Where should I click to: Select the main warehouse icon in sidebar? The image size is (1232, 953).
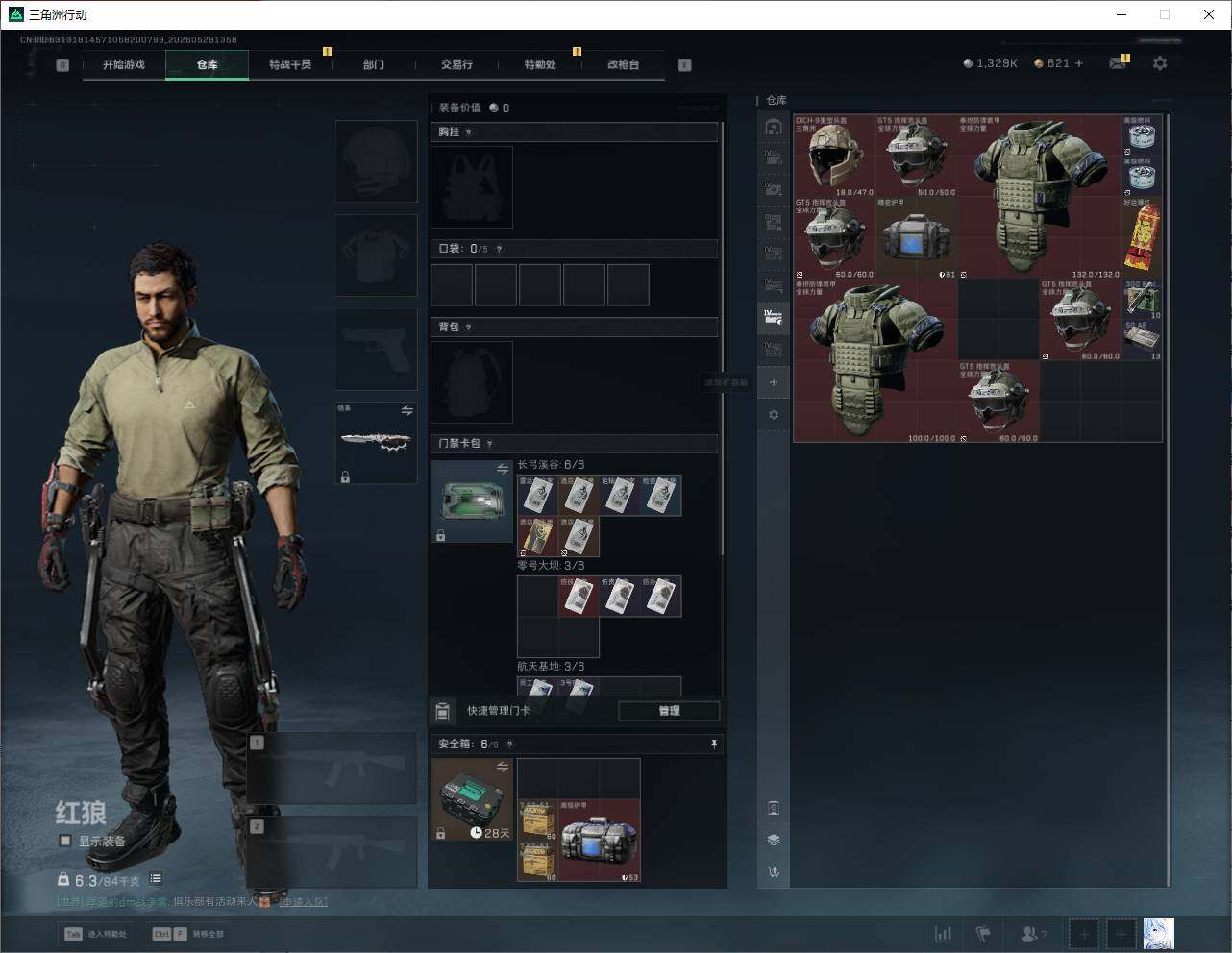coord(774,127)
